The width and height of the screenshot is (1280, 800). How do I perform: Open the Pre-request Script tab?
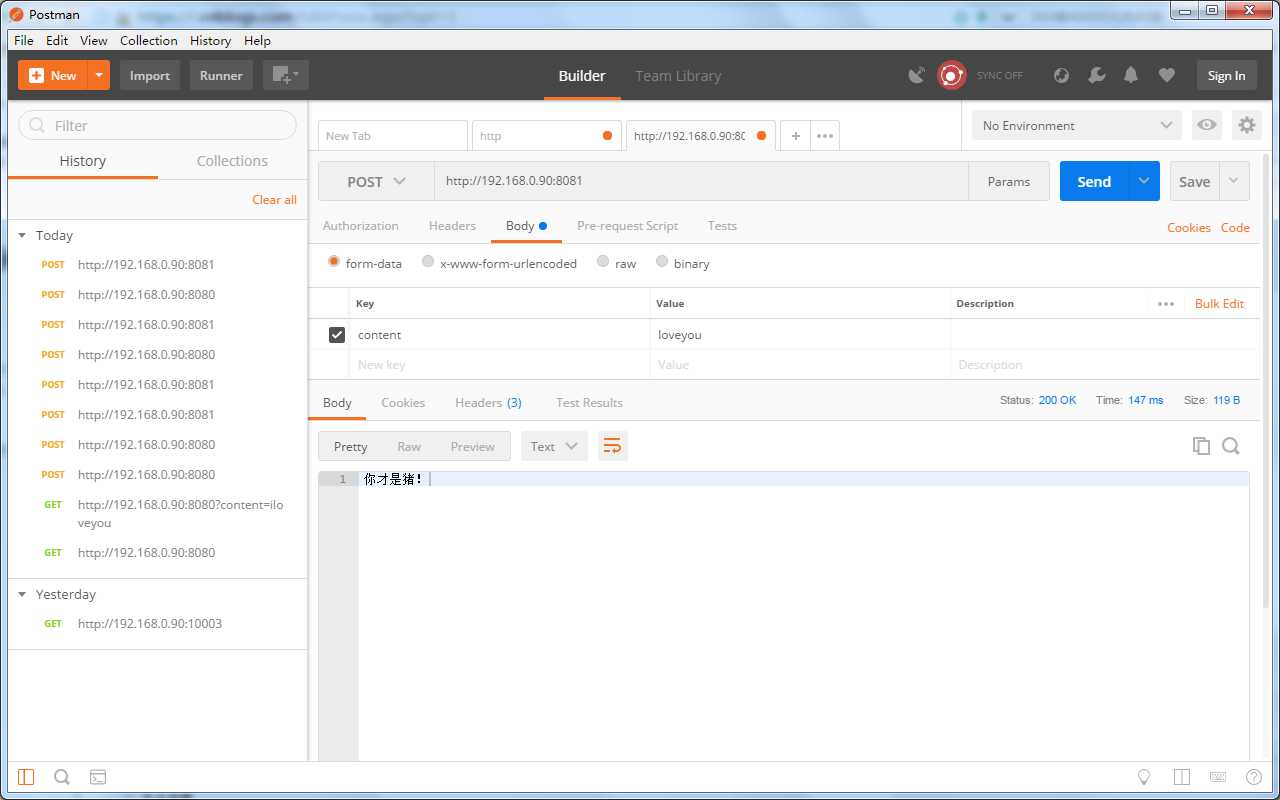click(627, 226)
